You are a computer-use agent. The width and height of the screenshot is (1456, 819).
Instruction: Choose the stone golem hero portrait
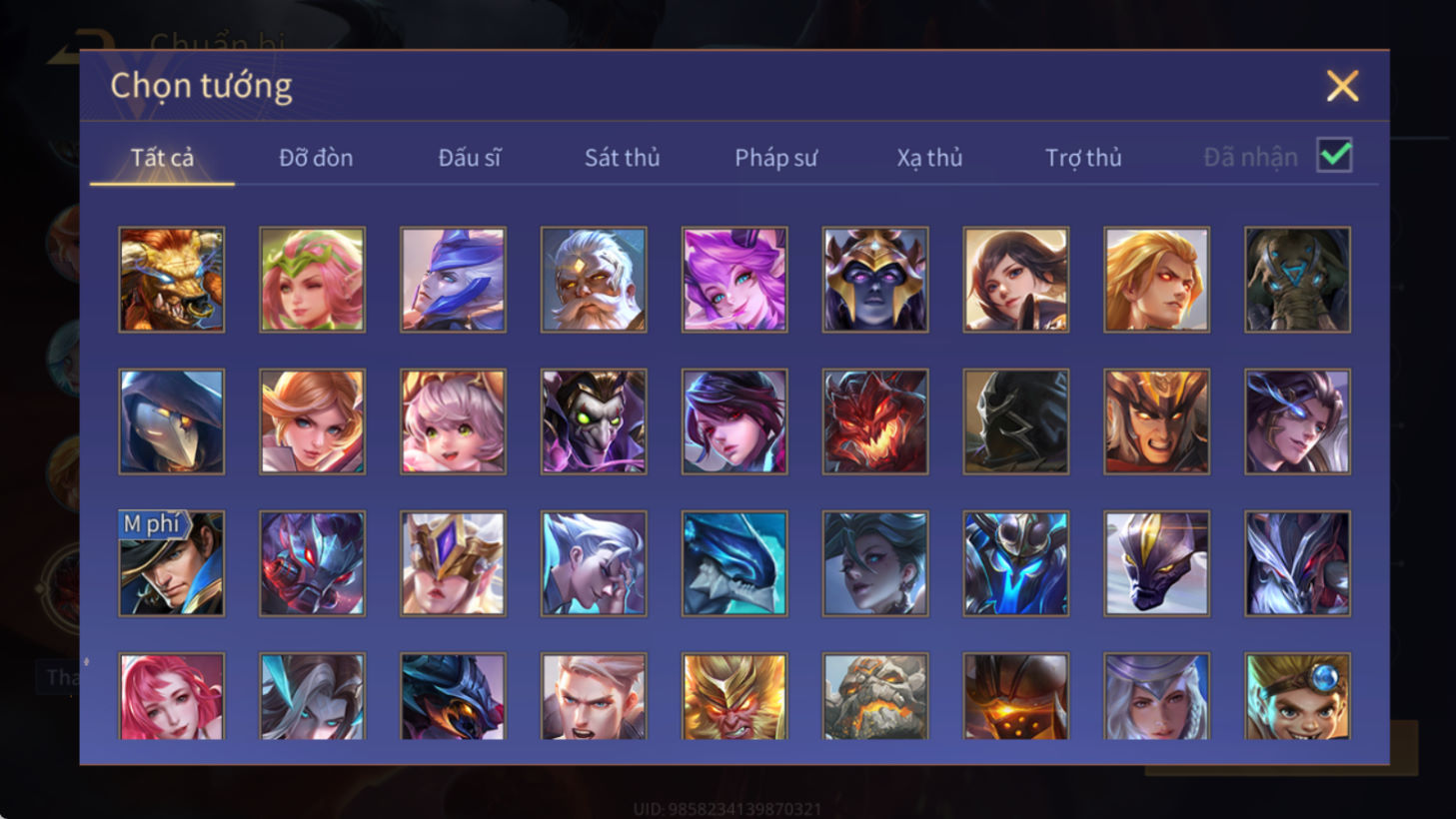point(875,696)
